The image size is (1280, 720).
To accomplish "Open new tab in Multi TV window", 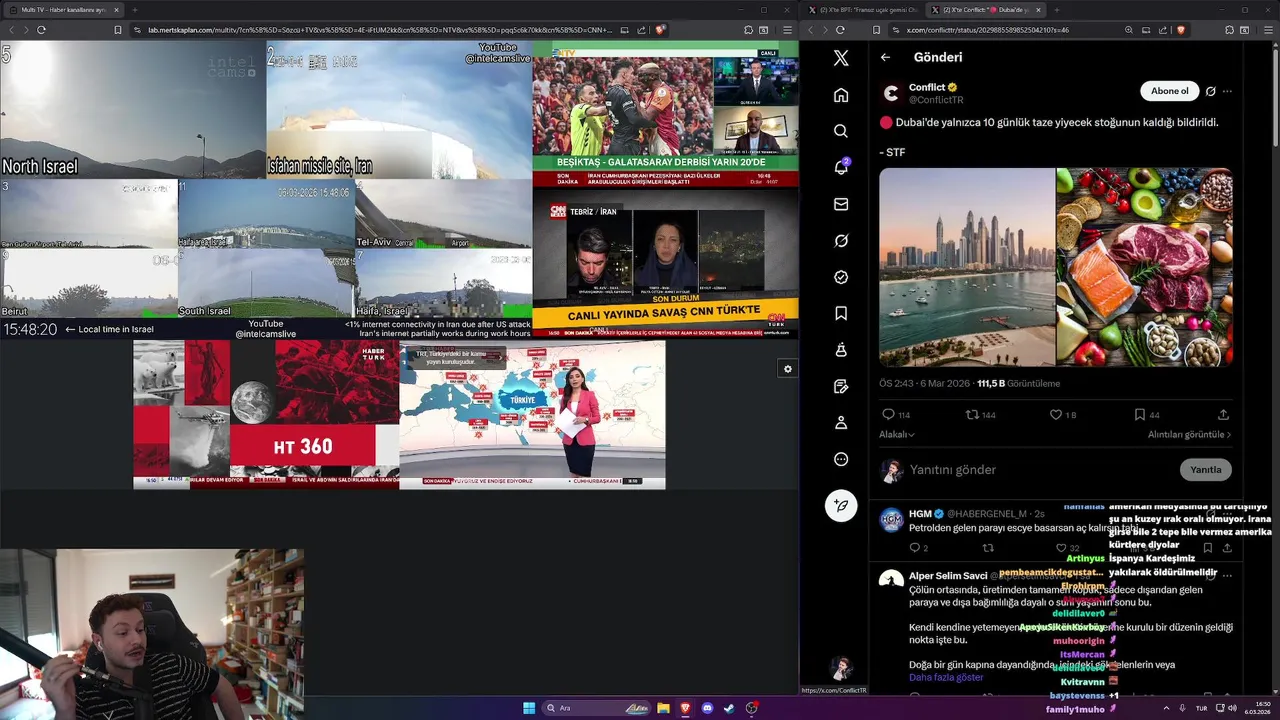I will [x=134, y=9].
